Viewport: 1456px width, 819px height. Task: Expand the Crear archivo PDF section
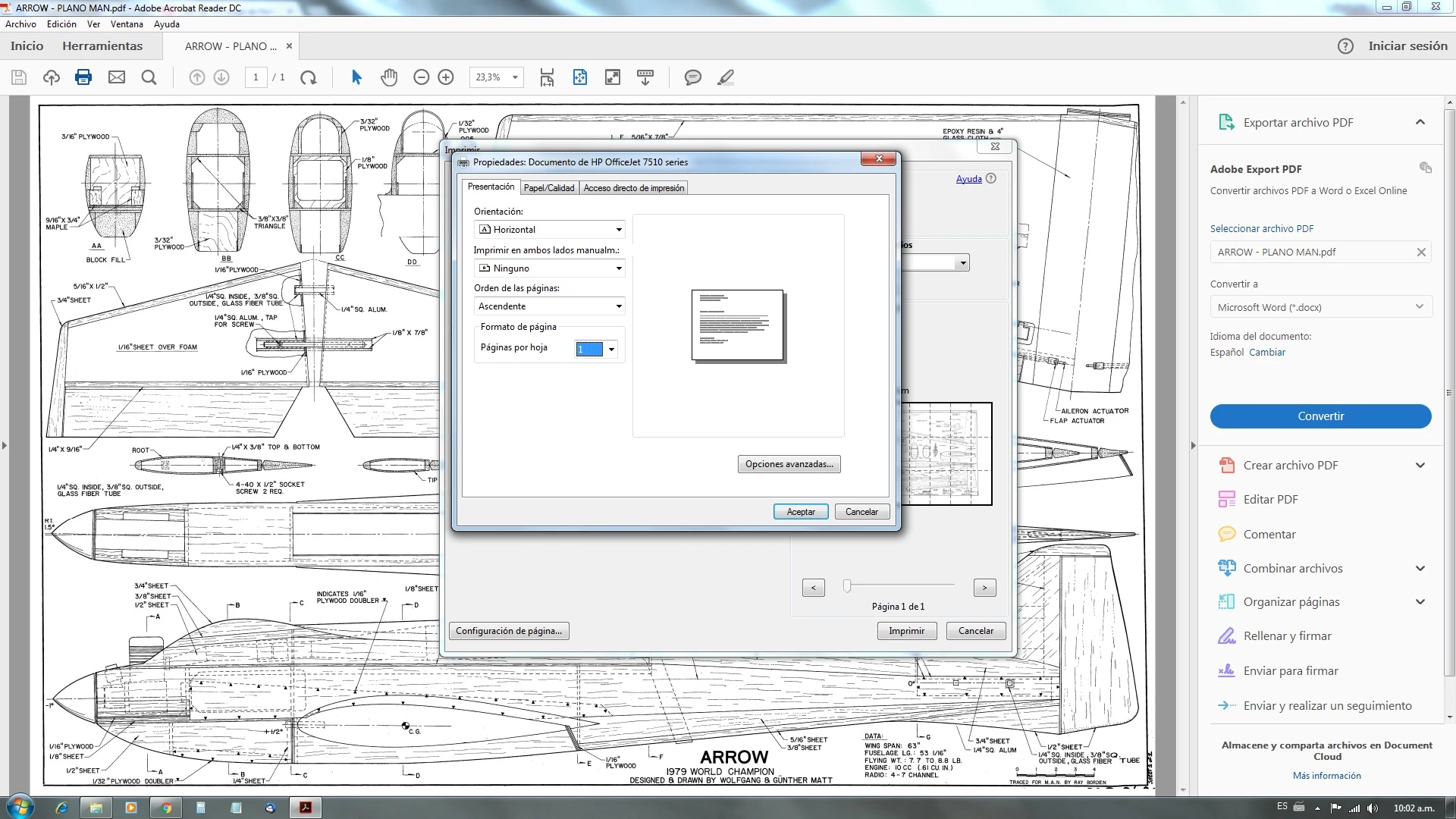click(x=1420, y=466)
